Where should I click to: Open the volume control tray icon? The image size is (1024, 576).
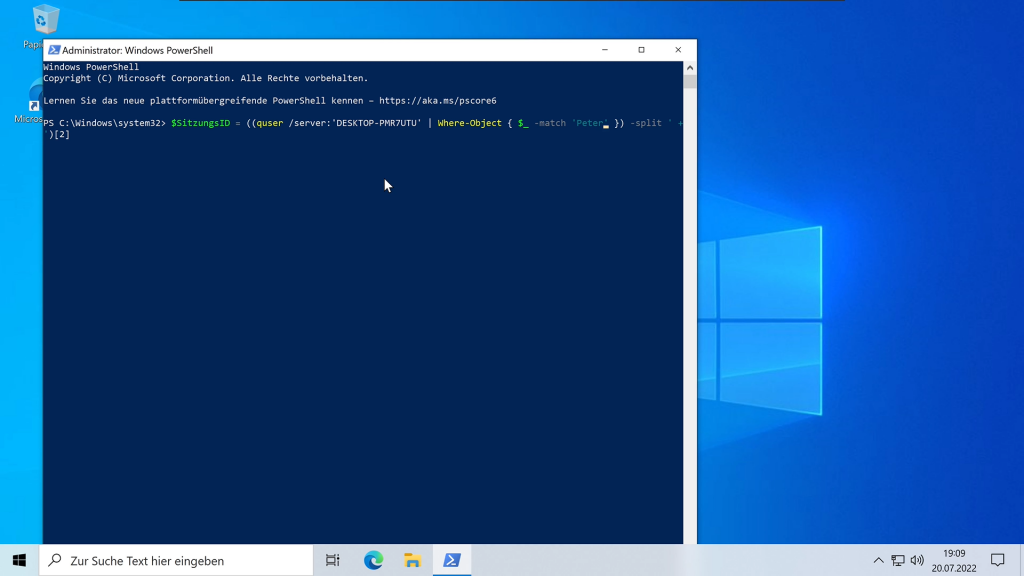917,560
